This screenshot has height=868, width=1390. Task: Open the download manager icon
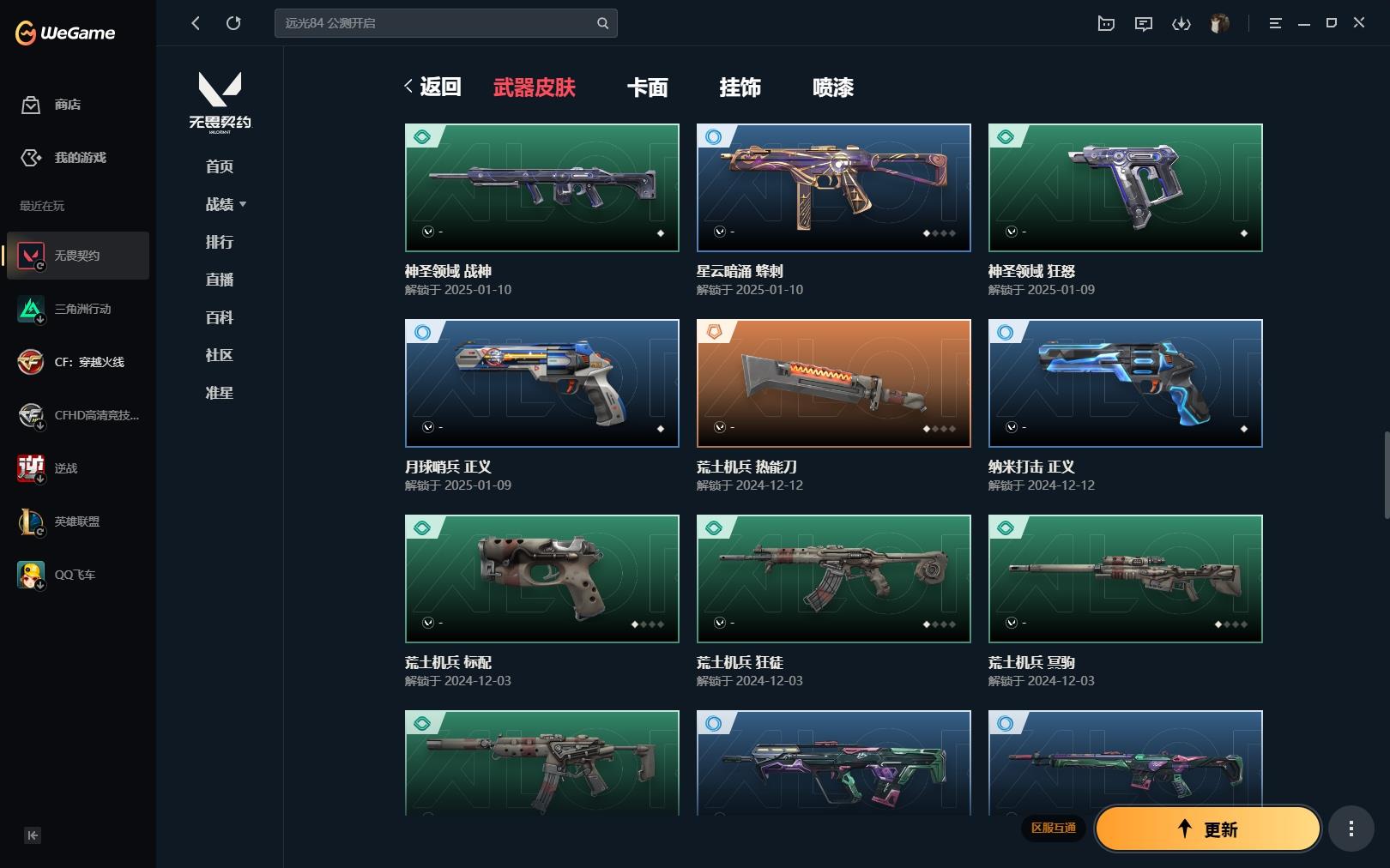pos(1181,24)
